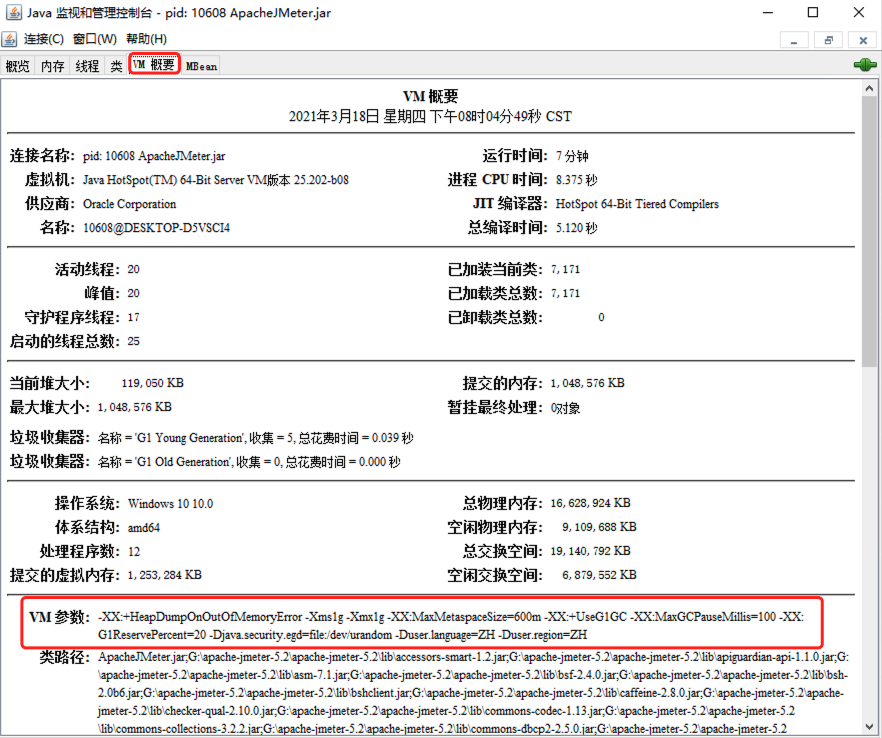Open the 窗口(W) menu
This screenshot has width=882, height=738.
95,39
